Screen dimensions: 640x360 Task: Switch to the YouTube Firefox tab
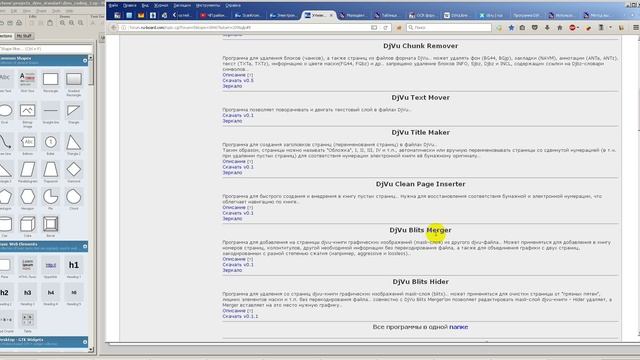[212, 15]
